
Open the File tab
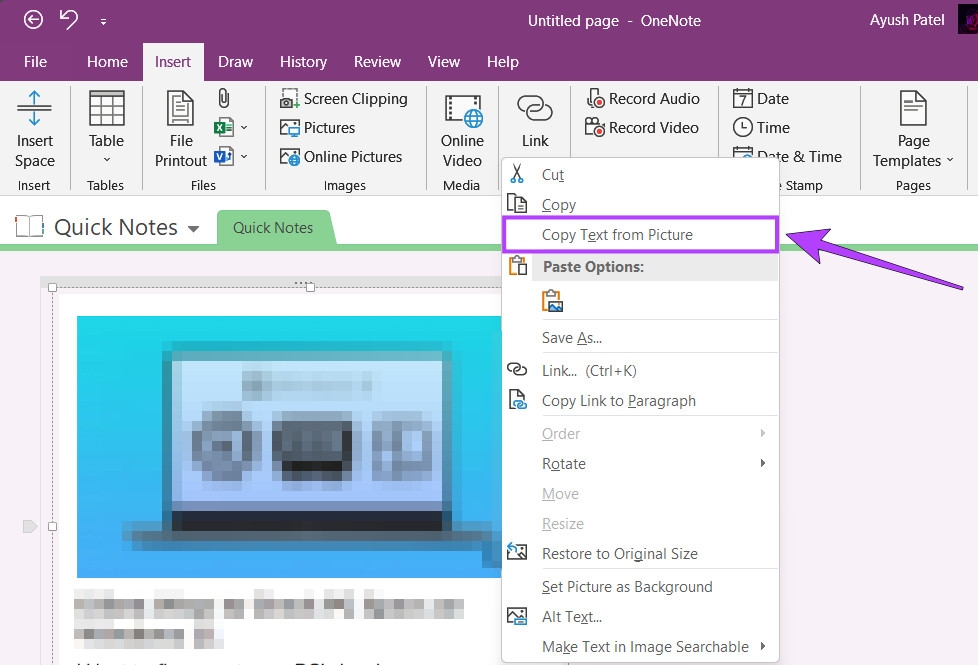tap(35, 62)
